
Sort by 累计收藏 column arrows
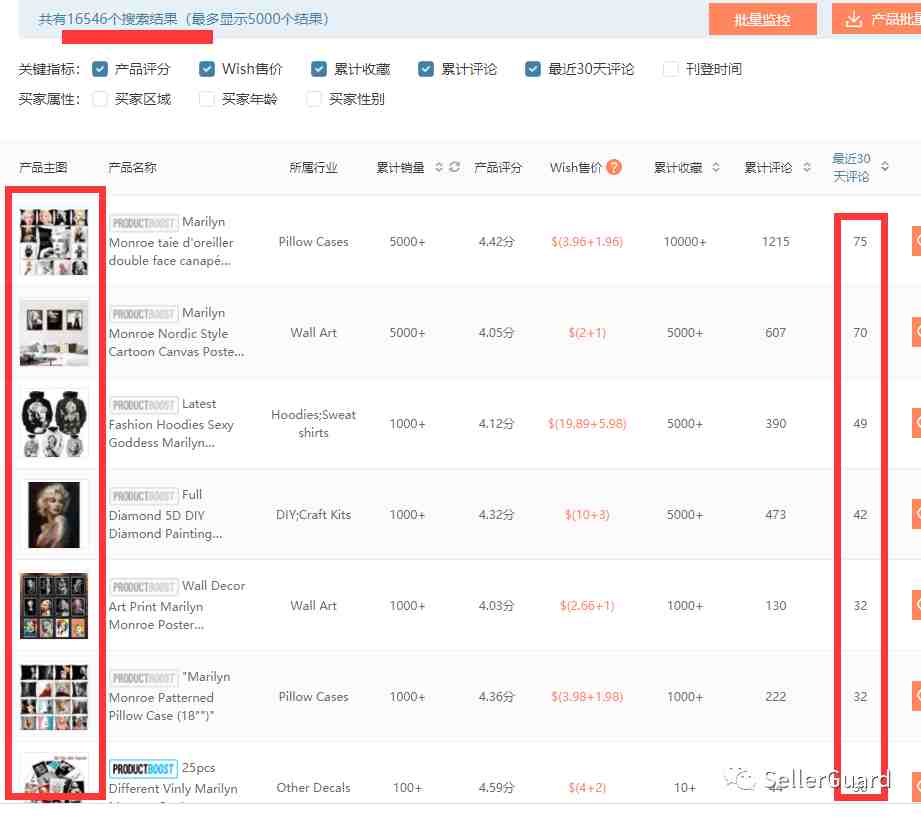click(x=715, y=167)
